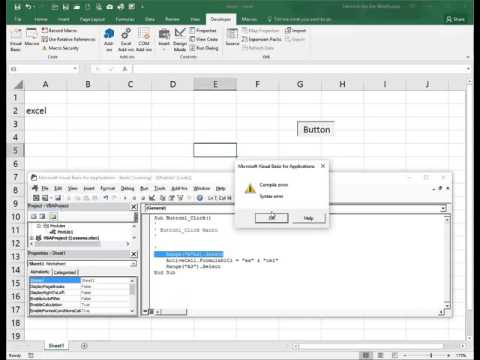Expand the second VBAProject tree node
Viewport: 480px width, 360px height.
click(32, 238)
